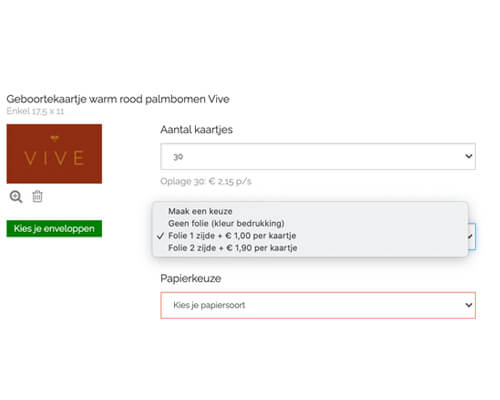Click the chevron arrow of quantity dropdown
Screen dimensions: 500x400
(469, 156)
